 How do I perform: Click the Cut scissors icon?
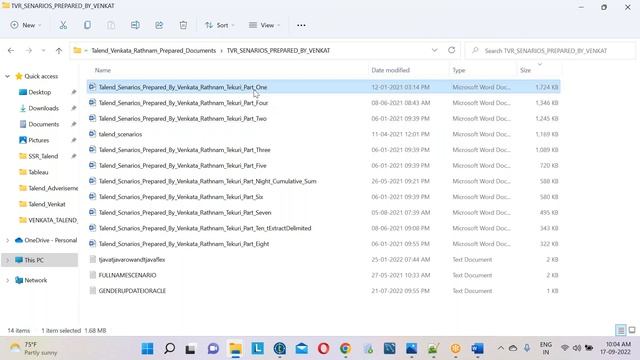(63, 25)
